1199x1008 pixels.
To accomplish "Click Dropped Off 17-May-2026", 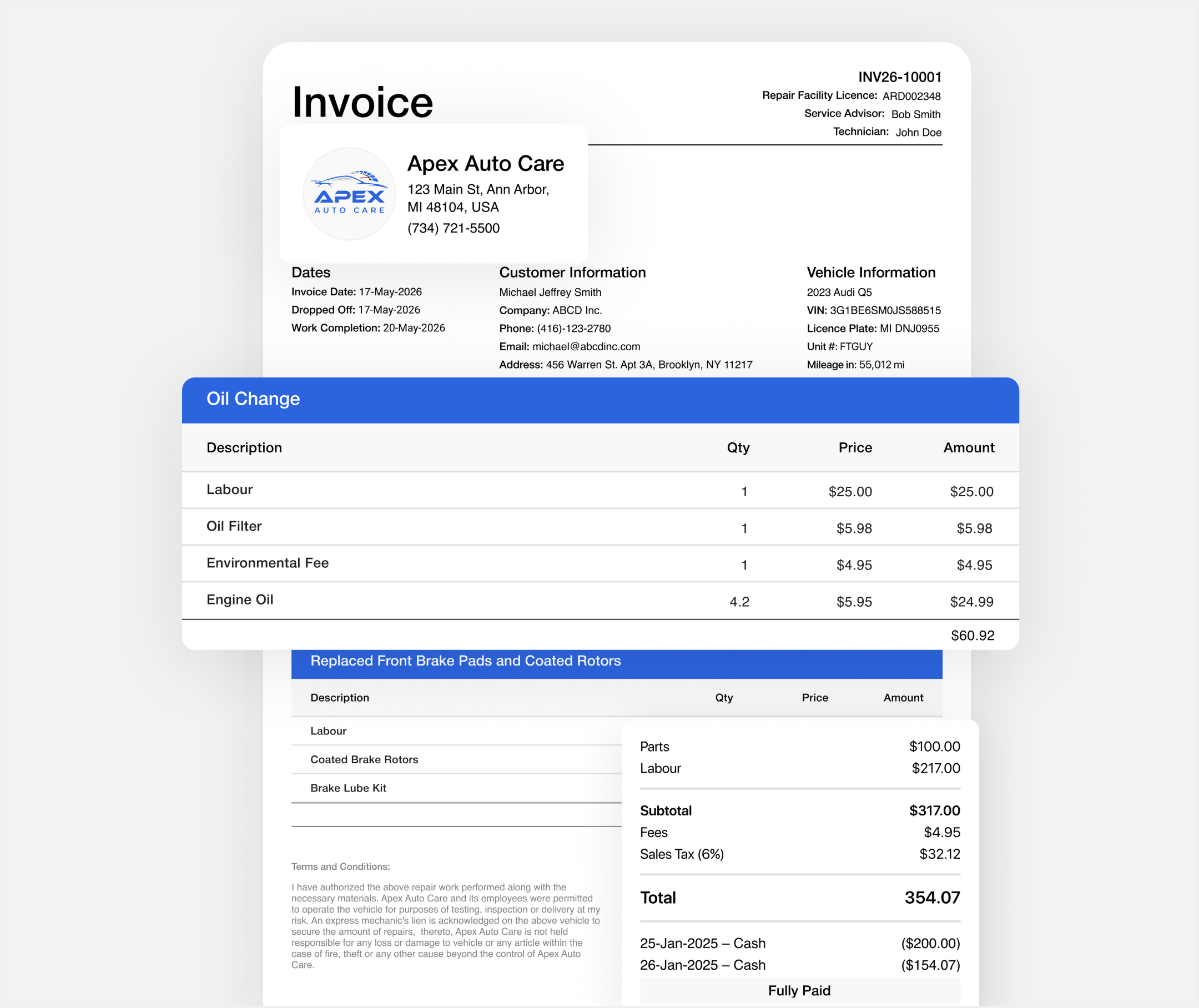I will [x=355, y=310].
